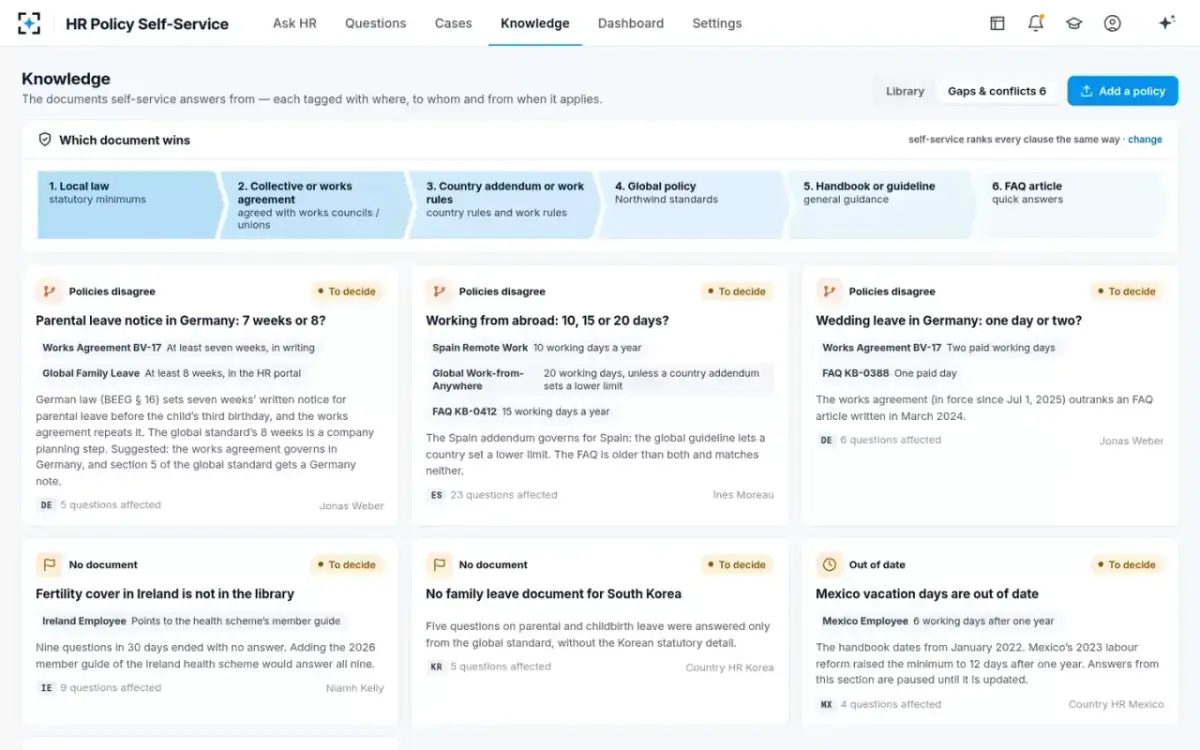Viewport: 1200px width, 750px height.
Task: Open Mexico vacation days are out of date
Action: click(927, 594)
